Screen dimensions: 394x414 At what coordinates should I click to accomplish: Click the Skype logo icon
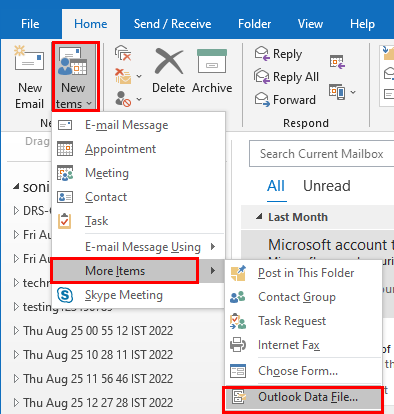pyautogui.click(x=65, y=295)
